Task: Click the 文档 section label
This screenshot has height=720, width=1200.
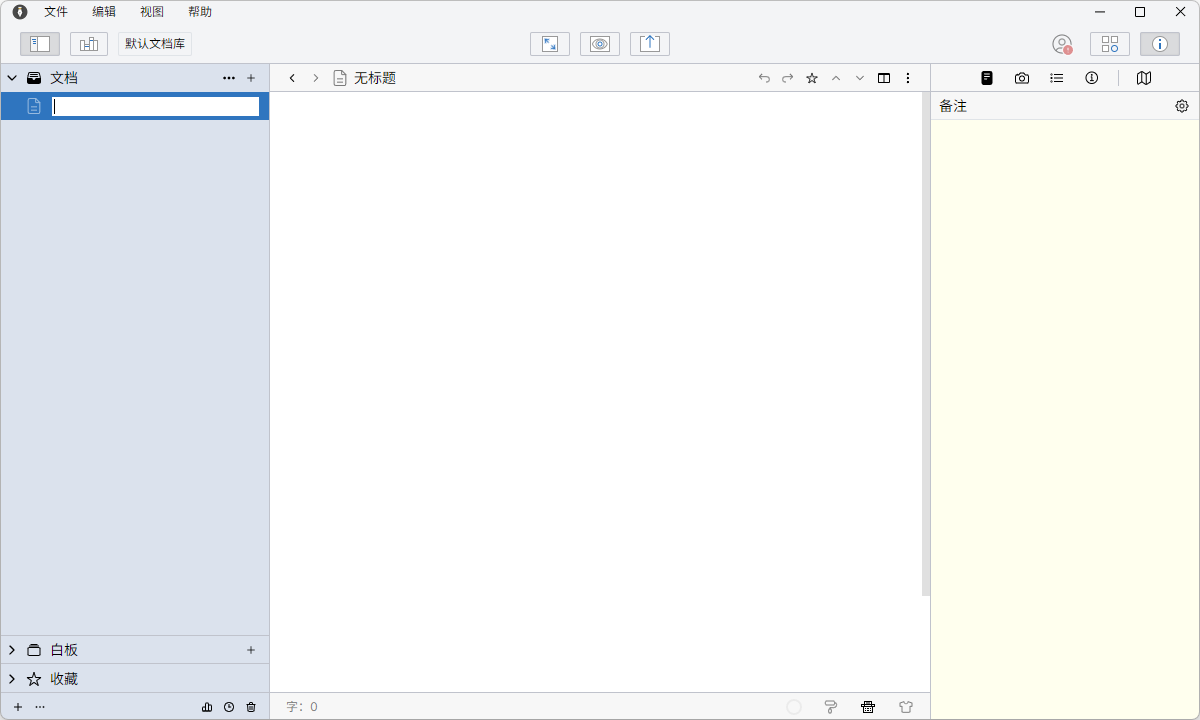Action: click(64, 78)
